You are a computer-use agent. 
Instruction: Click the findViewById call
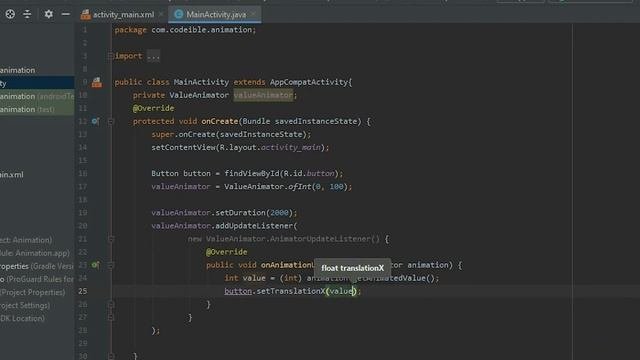pyautogui.click(x=252, y=173)
